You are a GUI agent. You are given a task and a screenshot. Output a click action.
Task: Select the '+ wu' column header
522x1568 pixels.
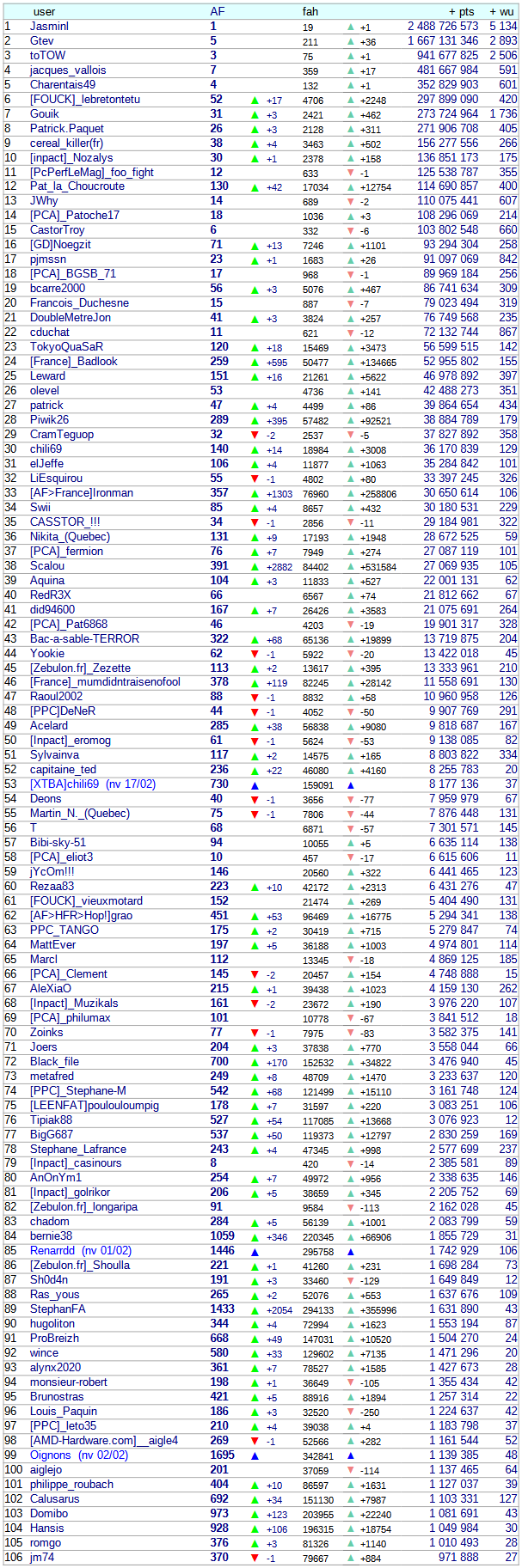tap(501, 12)
